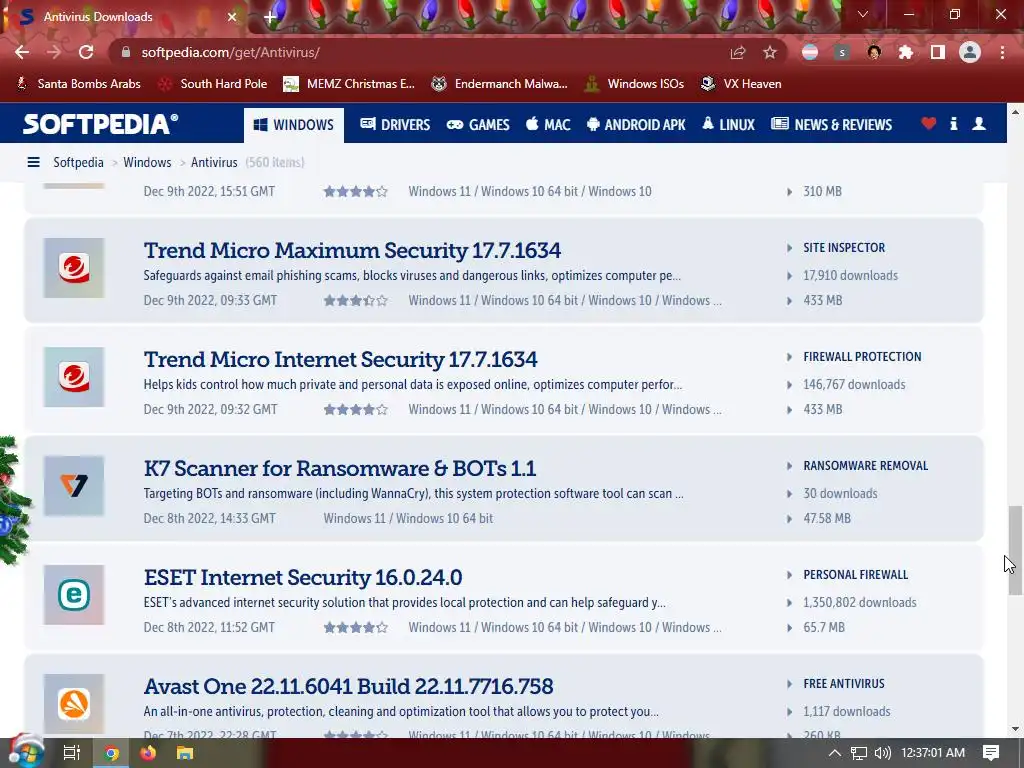Open a new browser tab

(270, 17)
